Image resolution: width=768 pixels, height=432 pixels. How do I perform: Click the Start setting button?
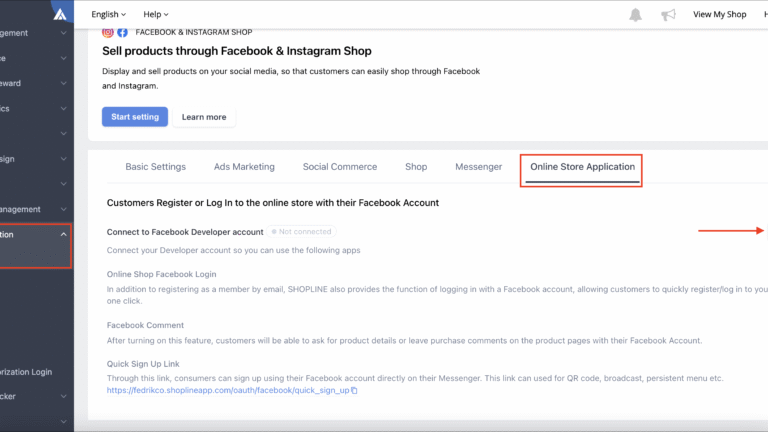135,117
